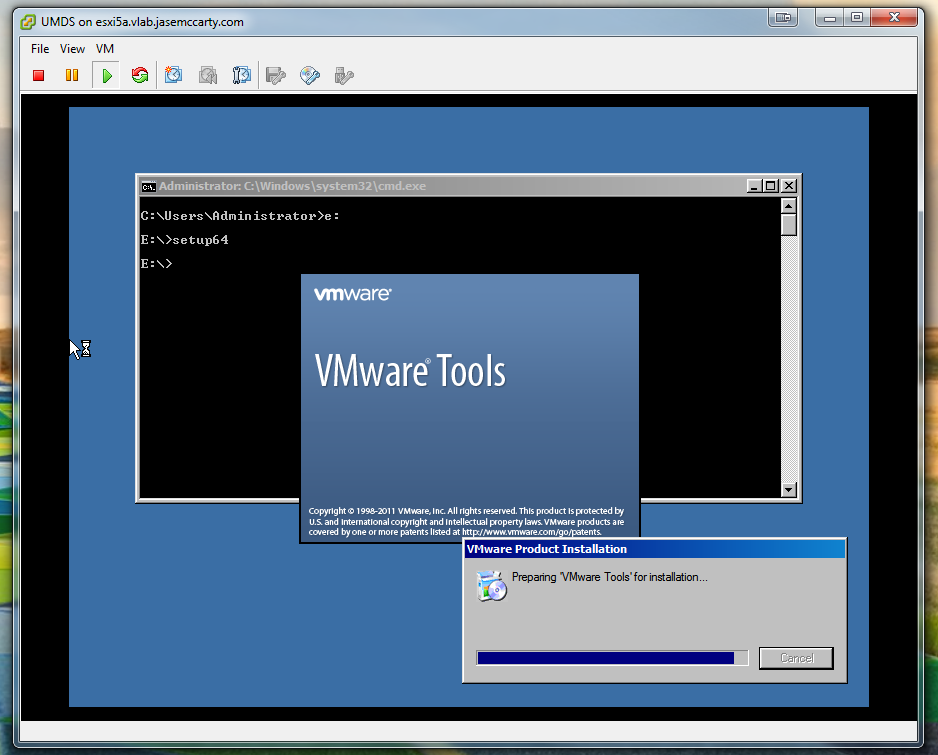Take a snapshot using the toolbar icon
This screenshot has height=755, width=938.
pyautogui.click(x=173, y=75)
